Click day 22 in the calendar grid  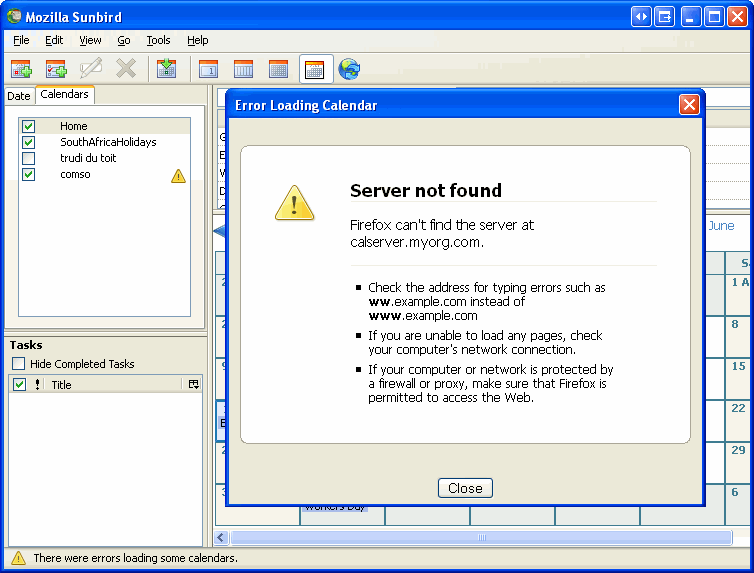[x=738, y=408]
